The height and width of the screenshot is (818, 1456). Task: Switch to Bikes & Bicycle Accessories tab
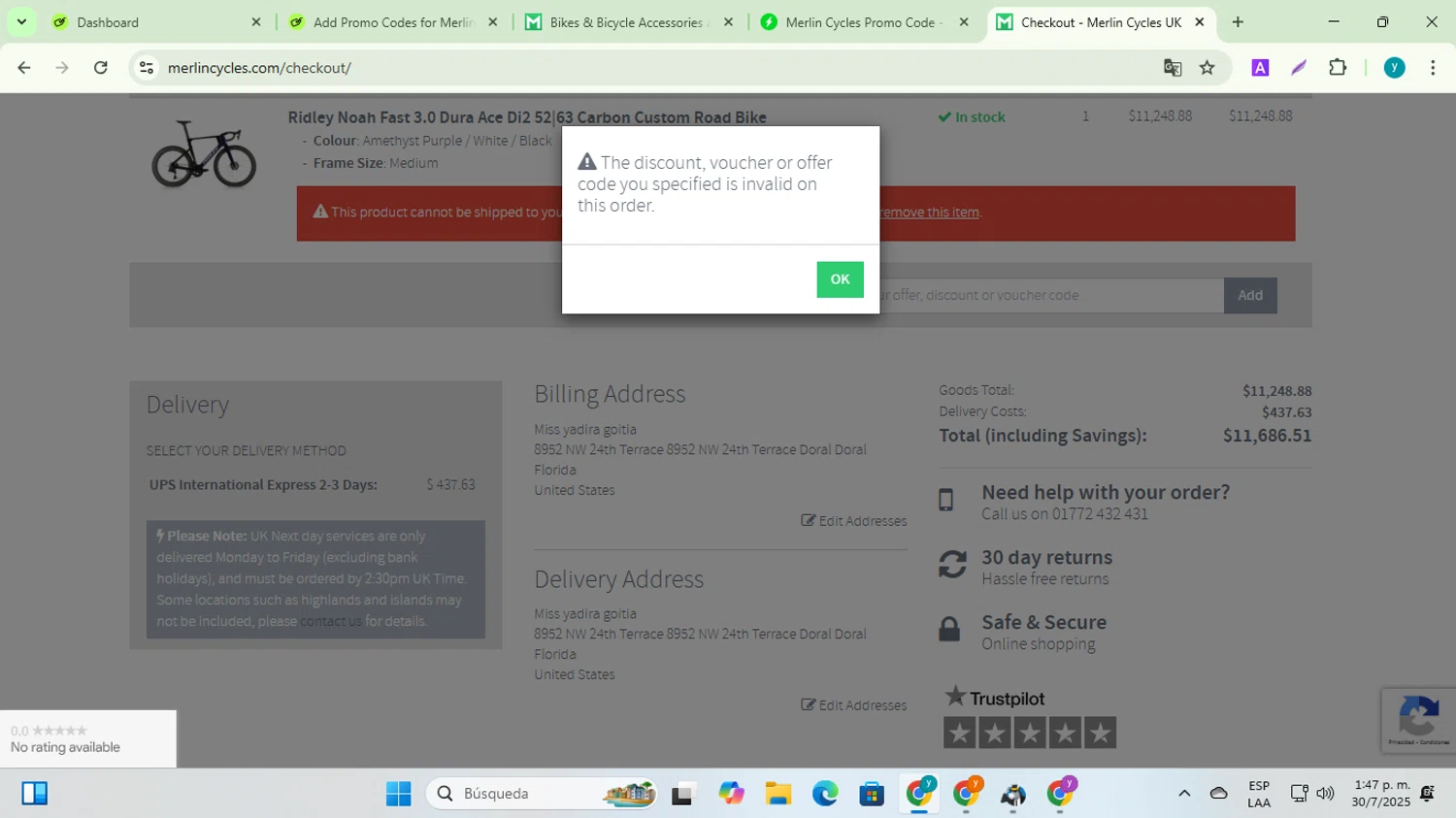(629, 22)
